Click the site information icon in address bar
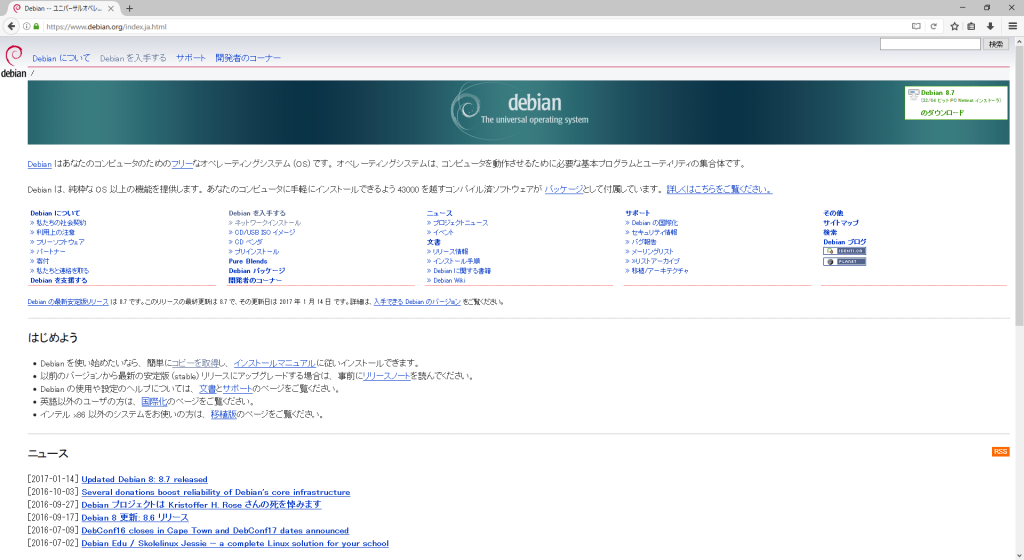 (27, 27)
